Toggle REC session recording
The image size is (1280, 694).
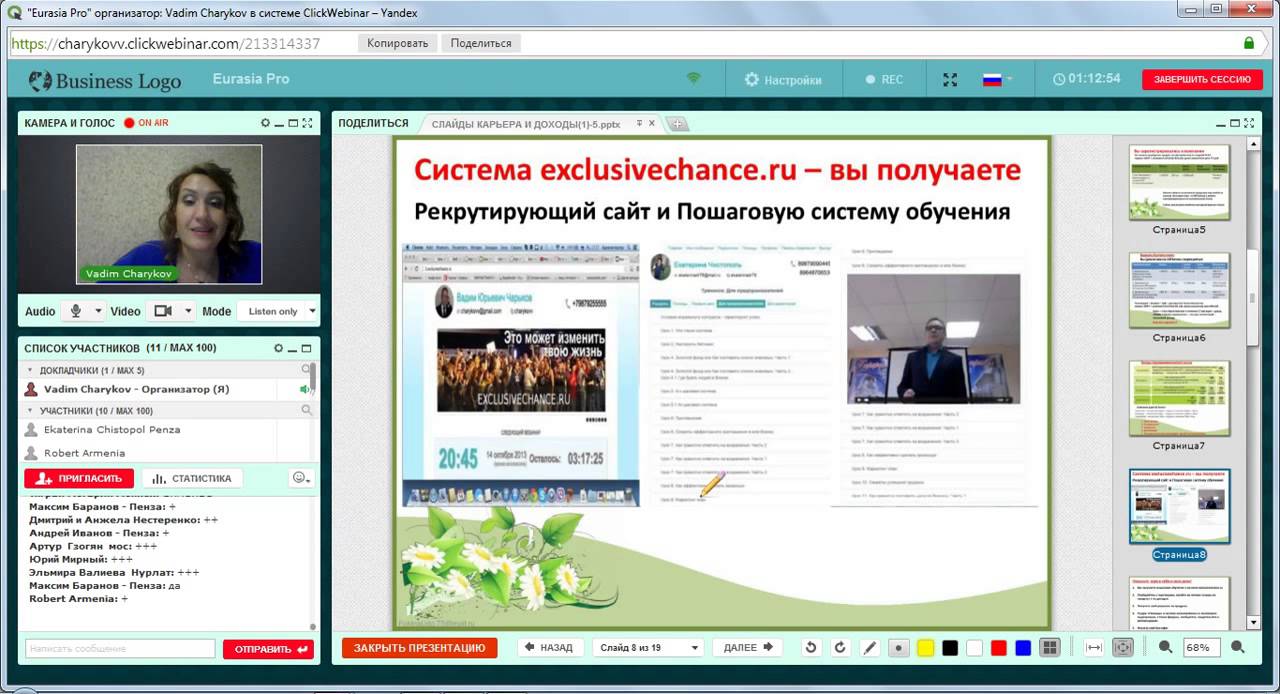[884, 80]
